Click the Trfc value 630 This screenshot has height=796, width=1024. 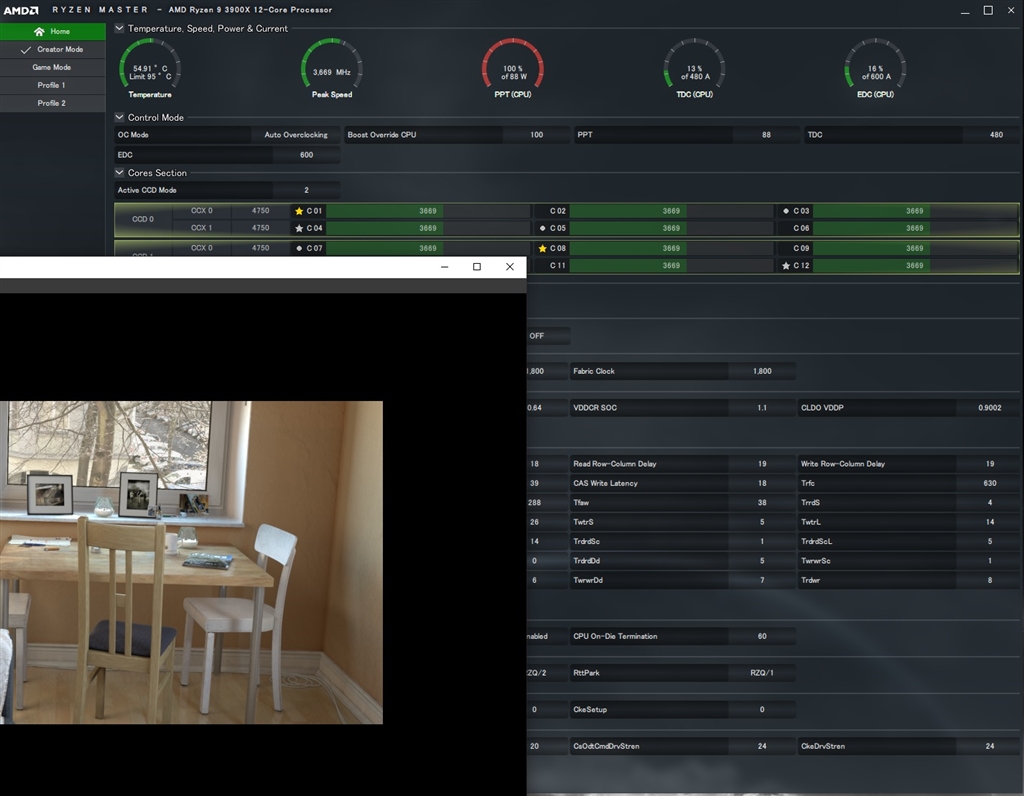coord(989,483)
